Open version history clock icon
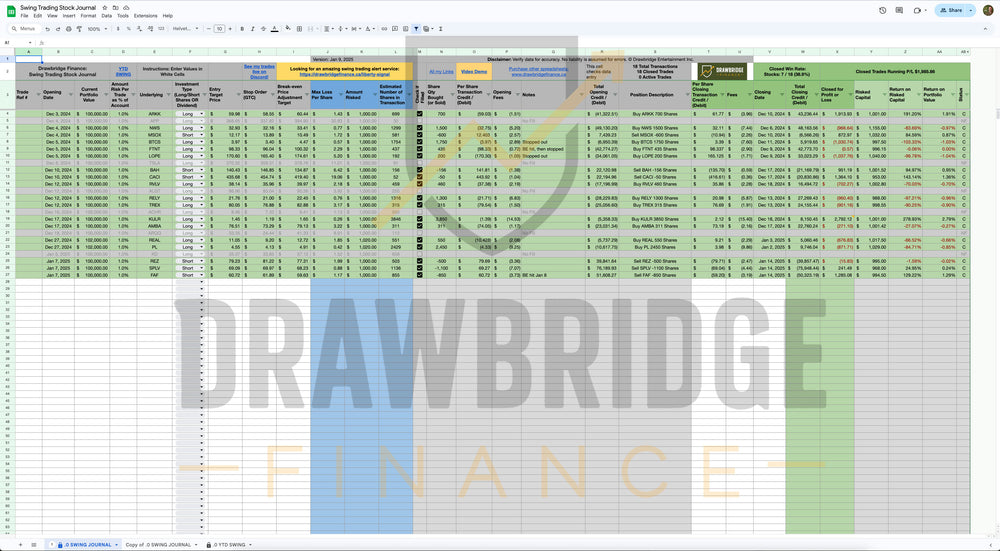 (x=883, y=10)
